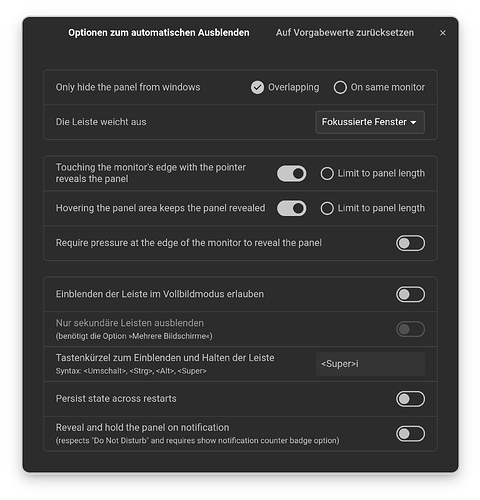Image resolution: width=480 pixels, height=500 pixels.
Task: Toggle touching monitor's edge reveals panel switch
Action: pos(291,173)
